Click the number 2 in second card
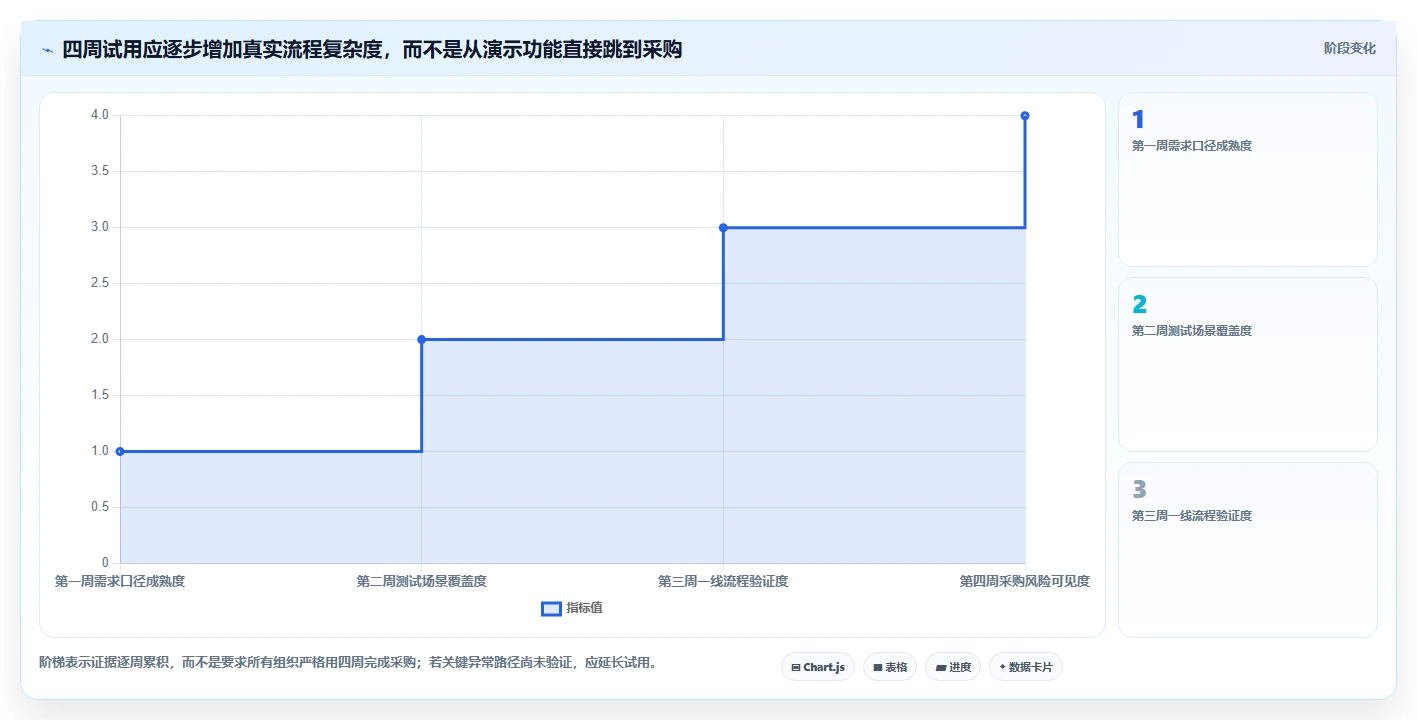 [x=1139, y=305]
